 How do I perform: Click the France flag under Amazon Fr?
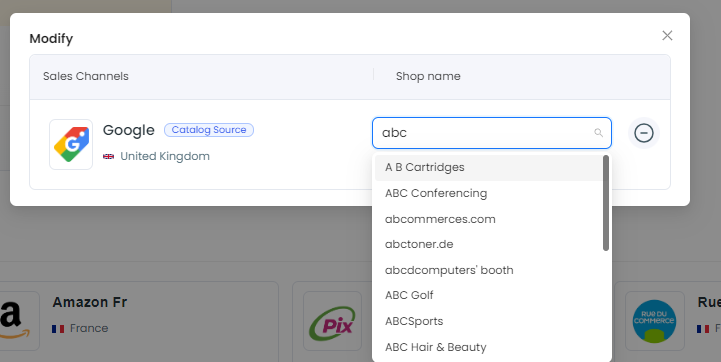(58, 329)
